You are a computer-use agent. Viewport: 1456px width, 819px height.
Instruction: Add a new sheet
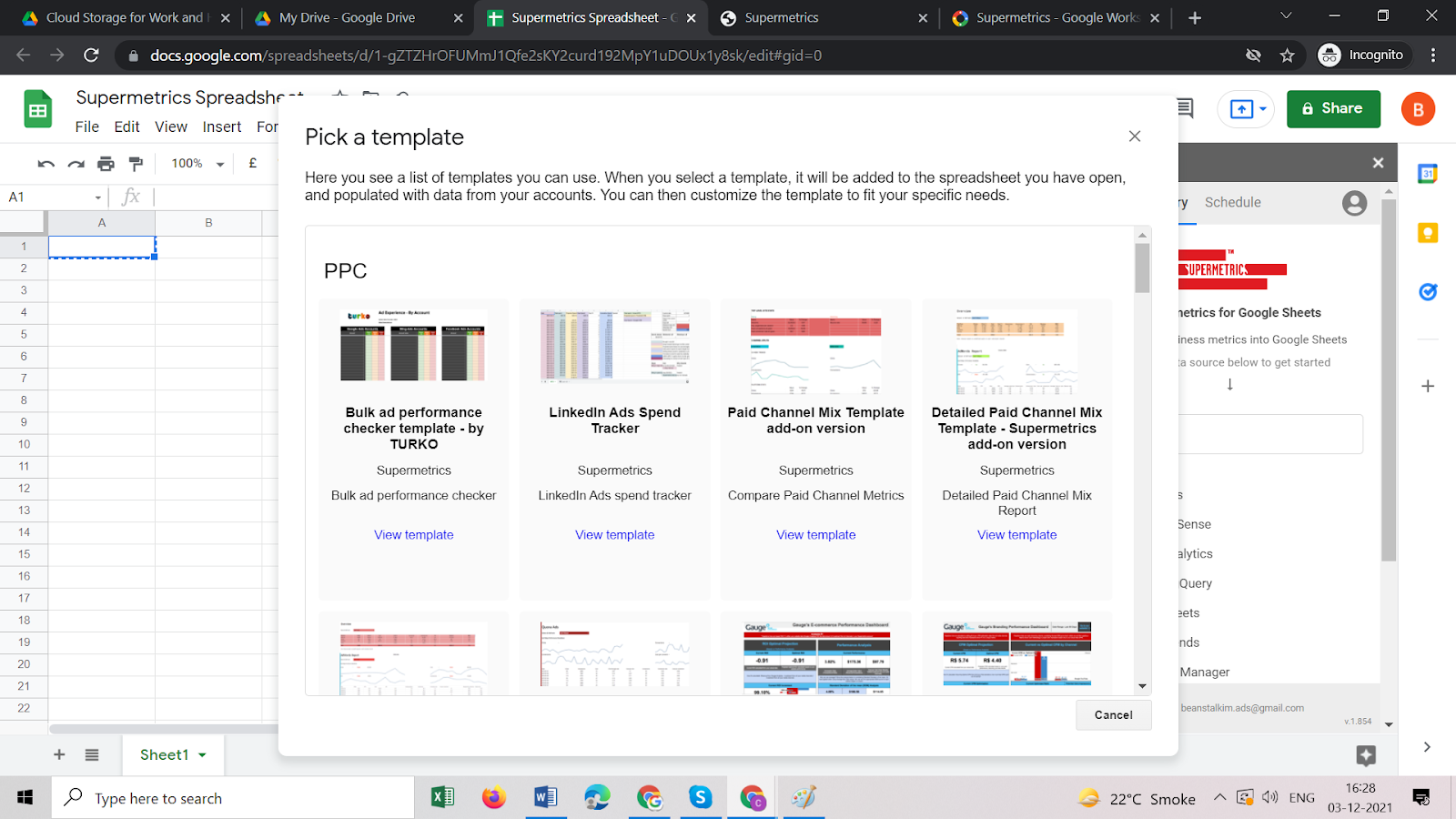59,754
